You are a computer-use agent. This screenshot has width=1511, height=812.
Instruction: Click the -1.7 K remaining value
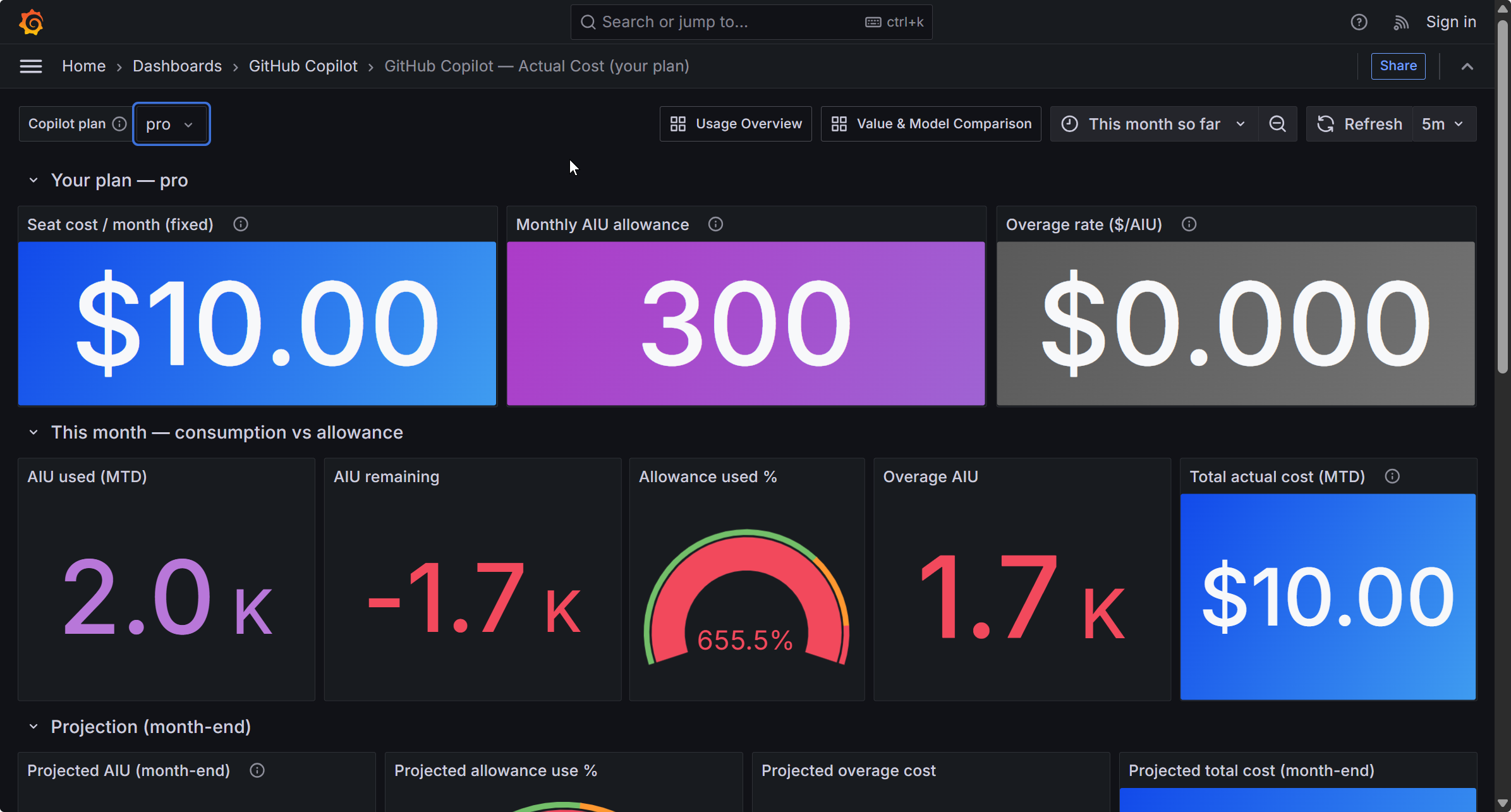[x=474, y=597]
